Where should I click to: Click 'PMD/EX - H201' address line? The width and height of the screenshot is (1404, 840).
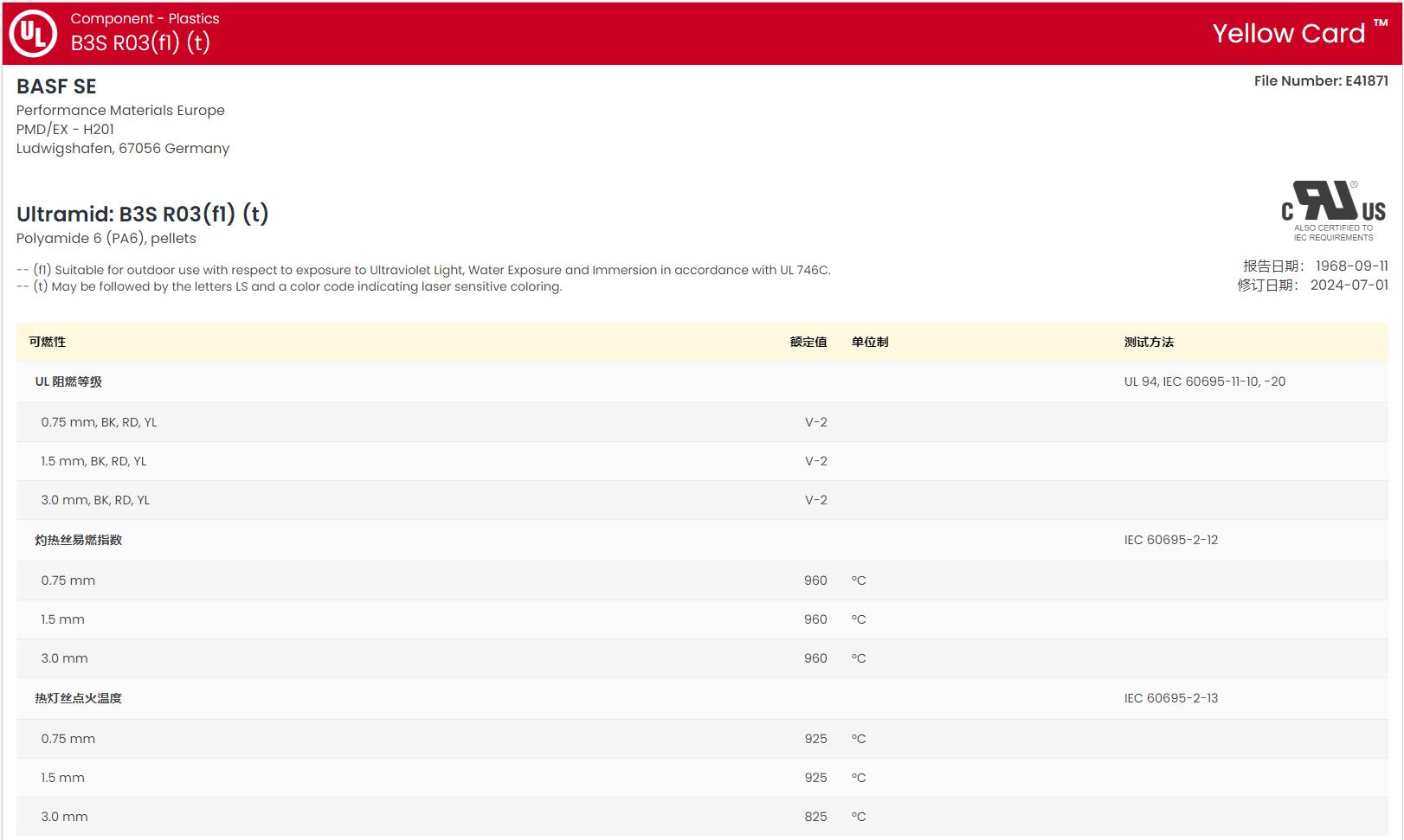point(65,129)
